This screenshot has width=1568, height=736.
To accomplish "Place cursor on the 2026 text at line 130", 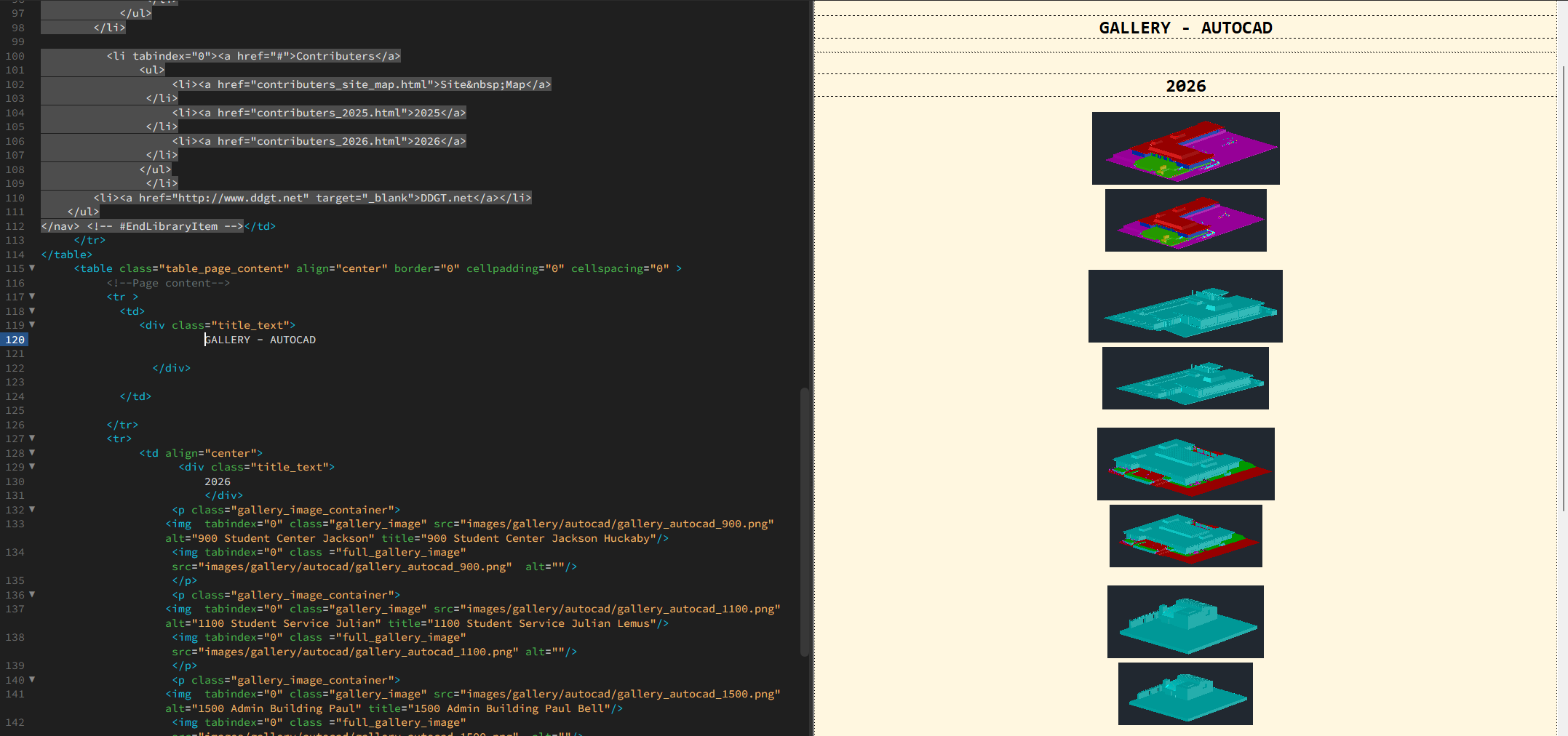I will 218,481.
